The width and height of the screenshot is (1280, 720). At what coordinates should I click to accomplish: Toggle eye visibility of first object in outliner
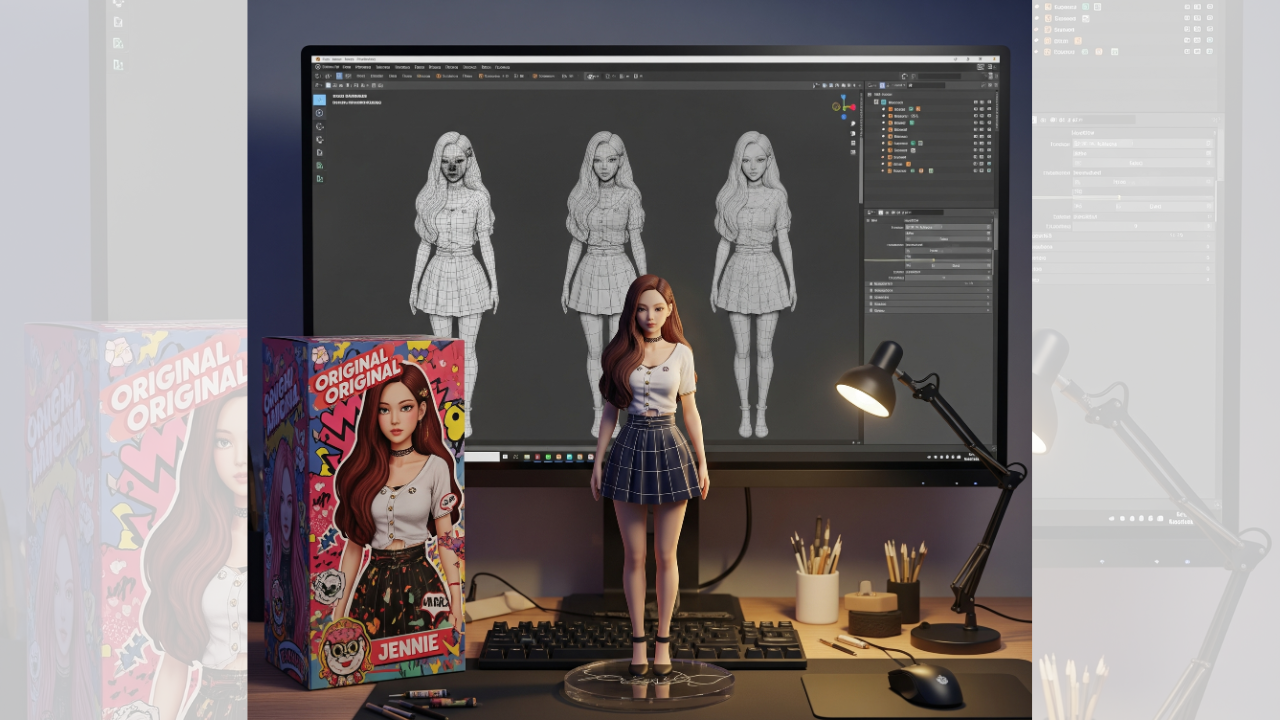pos(975,108)
